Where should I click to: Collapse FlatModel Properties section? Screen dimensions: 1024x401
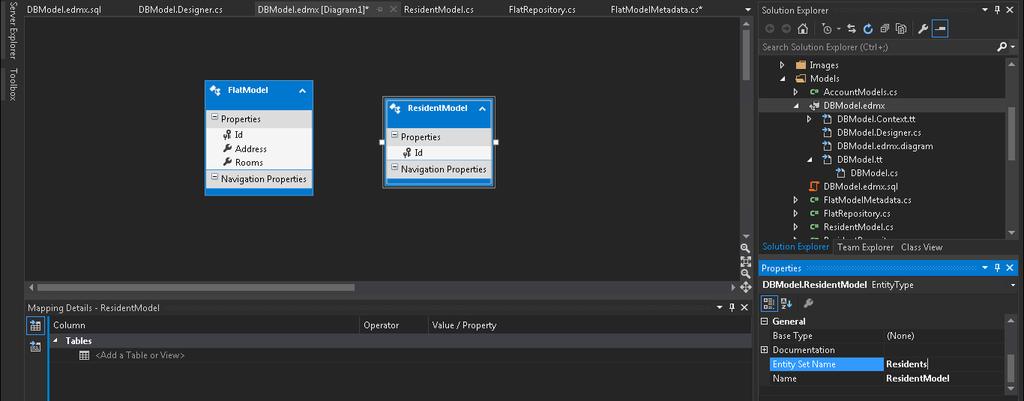click(x=214, y=118)
